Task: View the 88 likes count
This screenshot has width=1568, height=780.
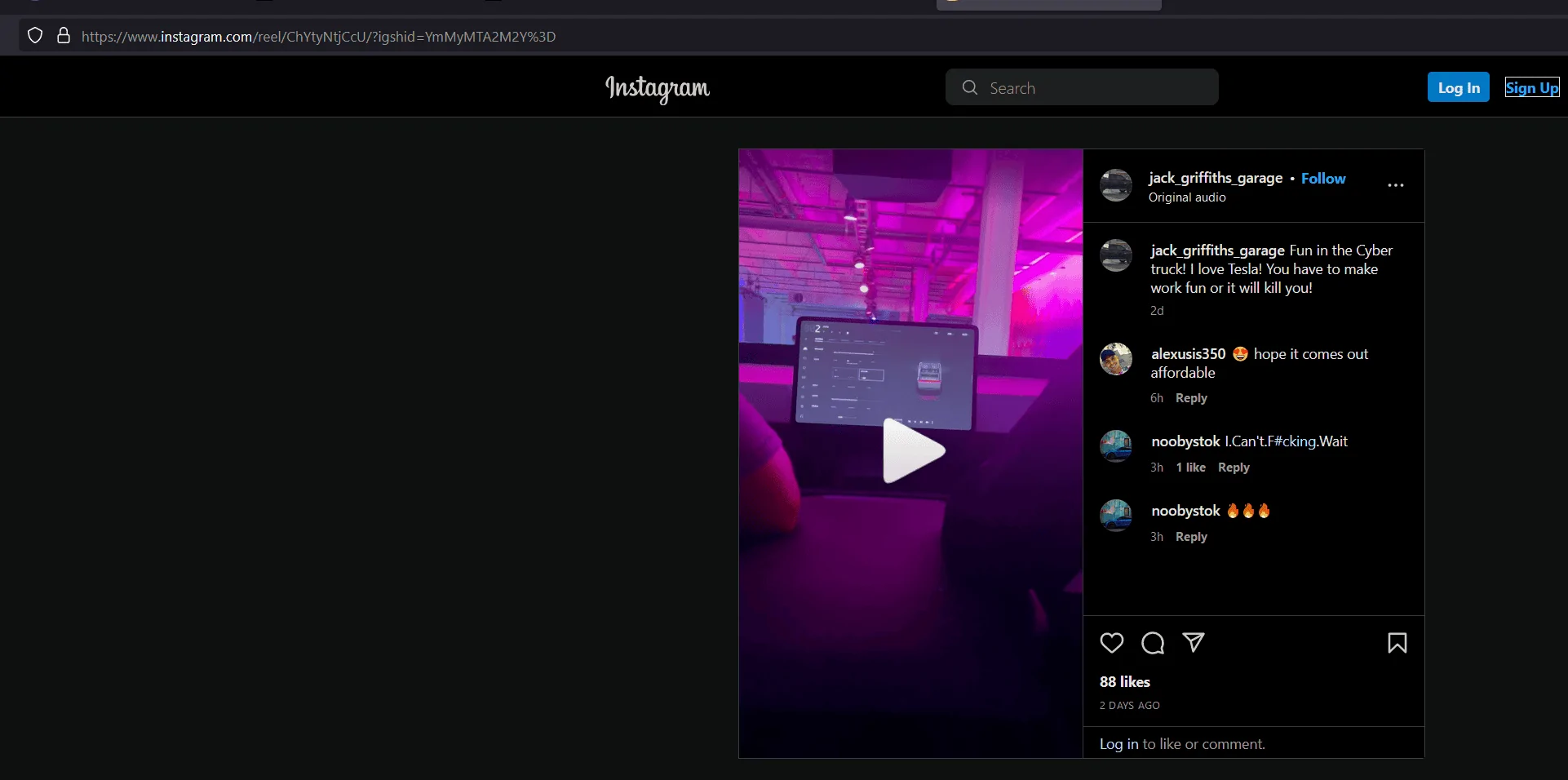Action: pos(1124,682)
